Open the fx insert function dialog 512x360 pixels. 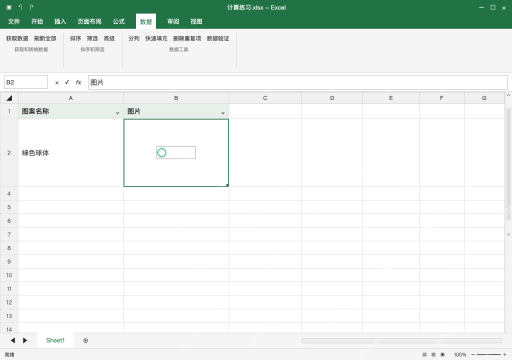pyautogui.click(x=78, y=82)
